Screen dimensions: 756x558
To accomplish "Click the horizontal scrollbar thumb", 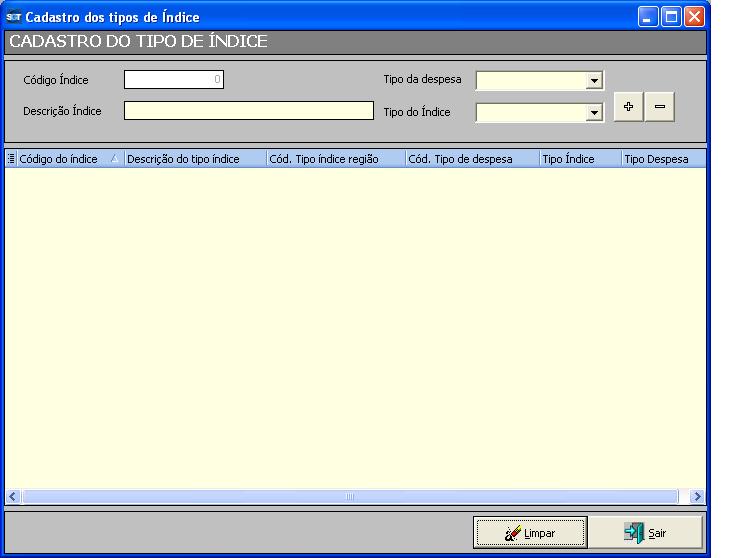I will [x=350, y=496].
